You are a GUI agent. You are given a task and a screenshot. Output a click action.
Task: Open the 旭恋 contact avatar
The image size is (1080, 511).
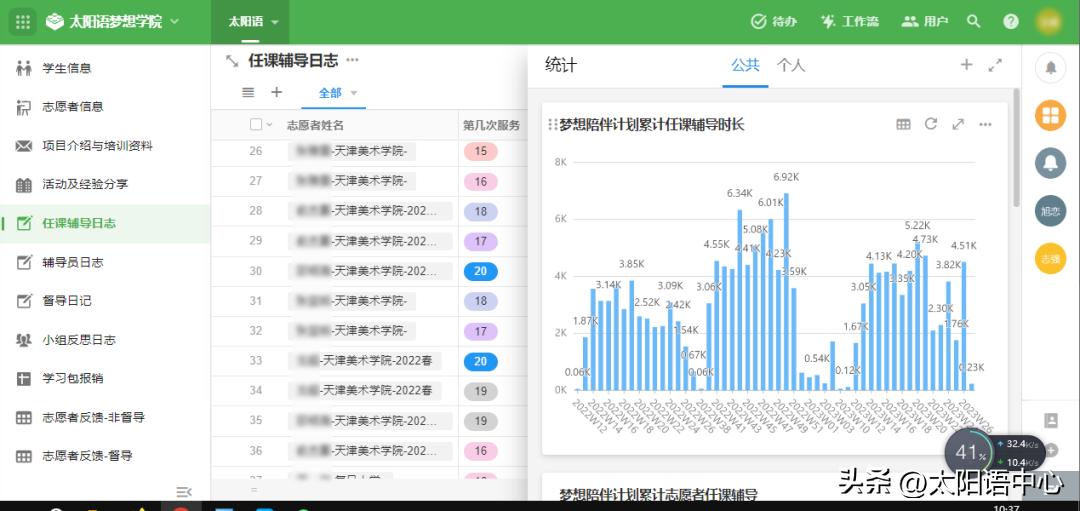(1050, 211)
